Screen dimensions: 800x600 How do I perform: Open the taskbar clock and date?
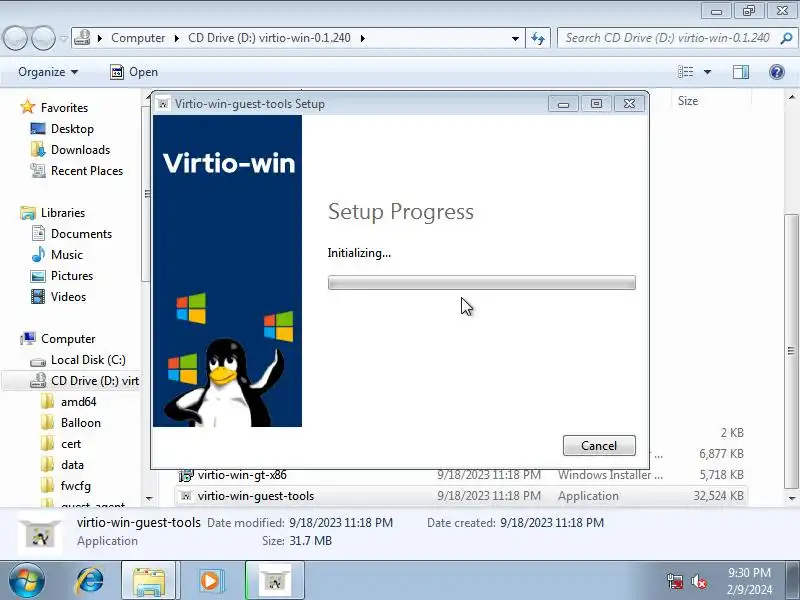(x=749, y=581)
